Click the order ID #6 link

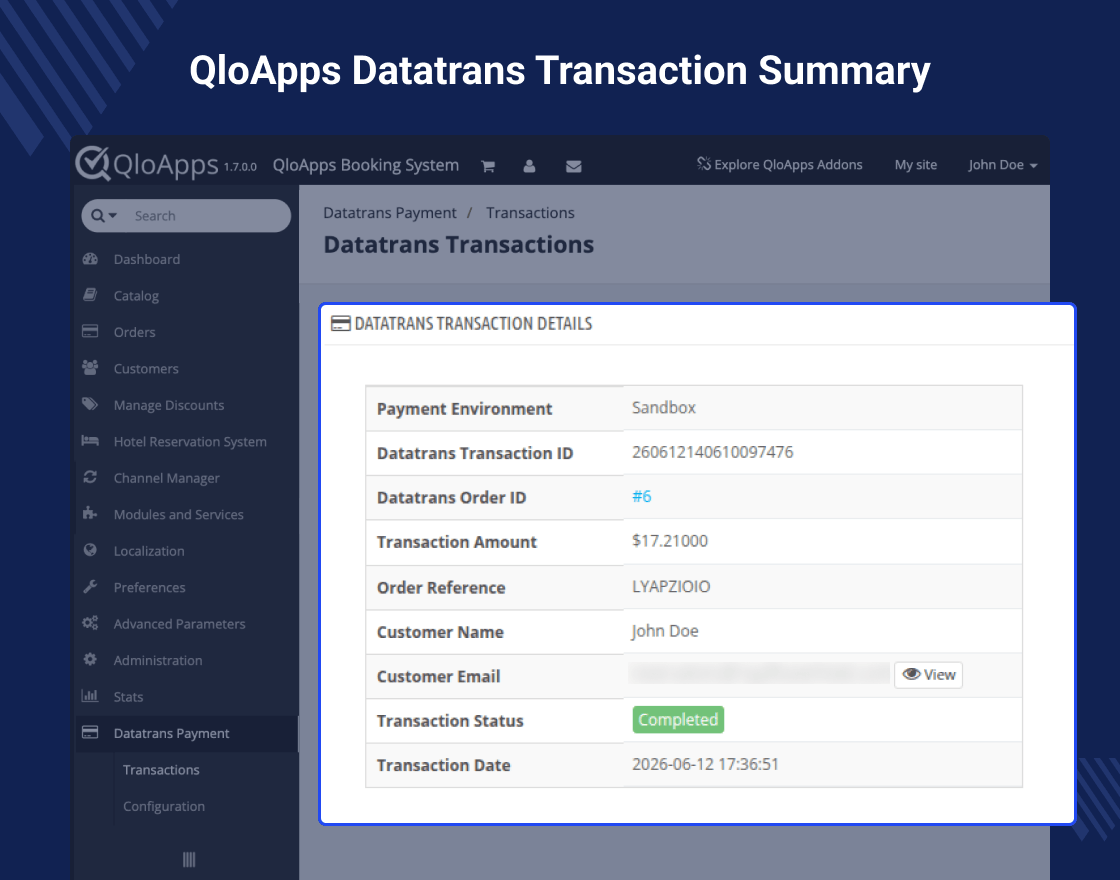point(641,496)
